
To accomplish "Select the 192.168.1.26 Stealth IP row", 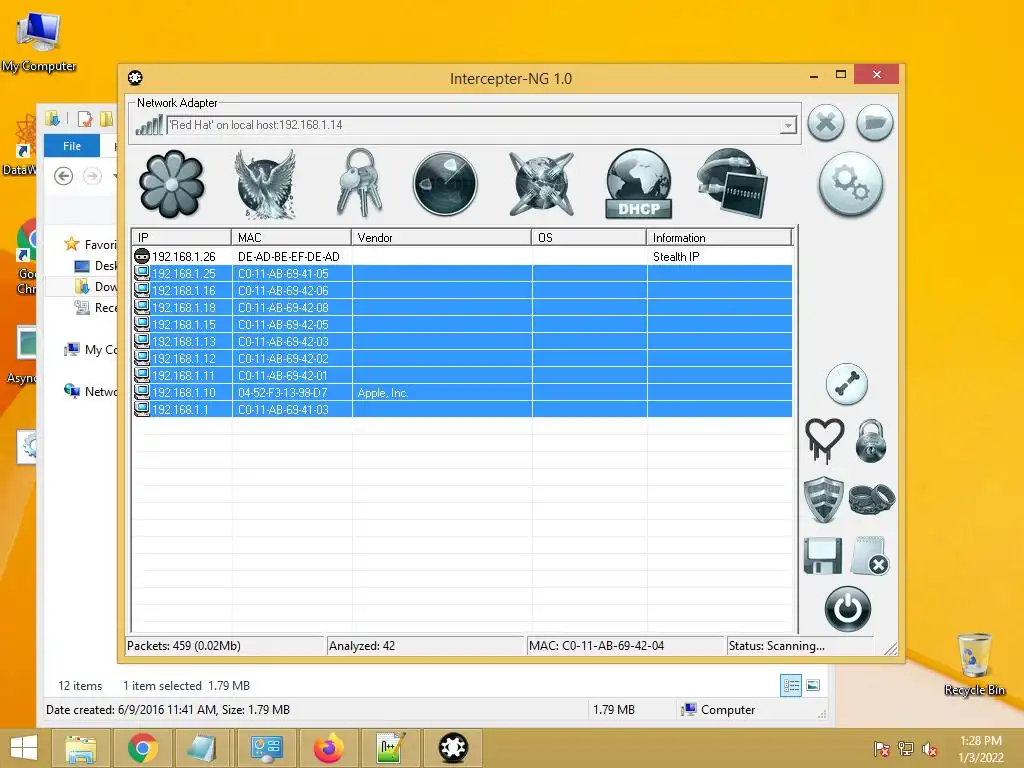I will click(x=462, y=257).
